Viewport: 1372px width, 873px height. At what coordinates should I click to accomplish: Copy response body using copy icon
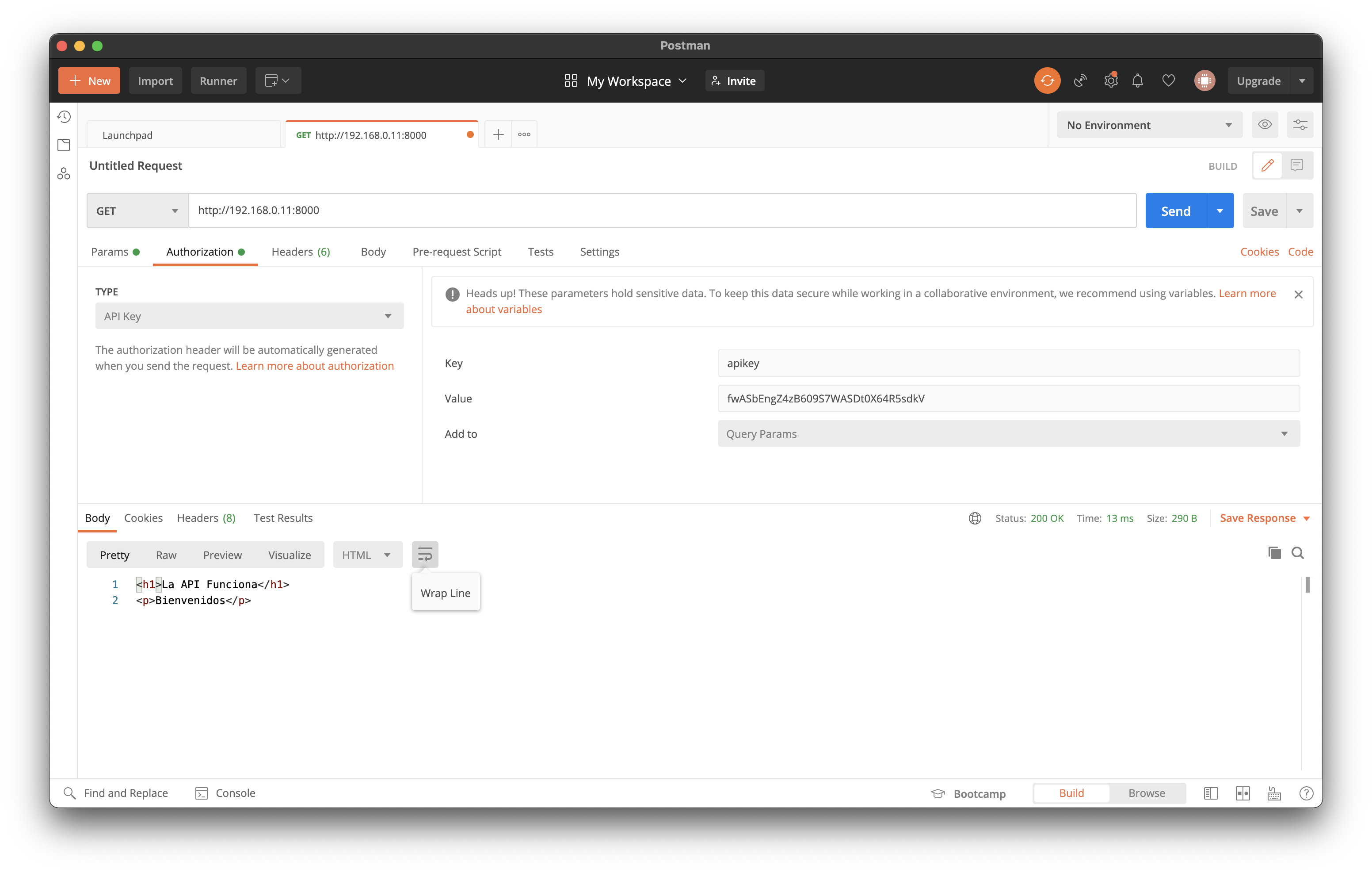tap(1274, 552)
